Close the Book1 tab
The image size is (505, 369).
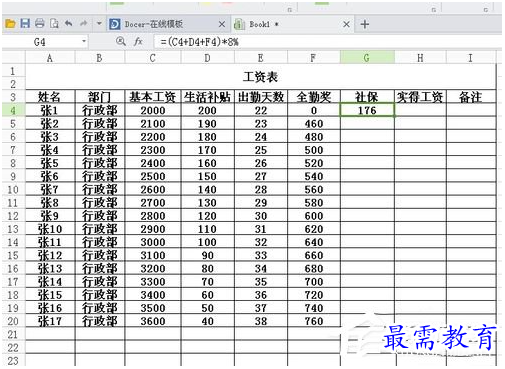click(x=346, y=24)
